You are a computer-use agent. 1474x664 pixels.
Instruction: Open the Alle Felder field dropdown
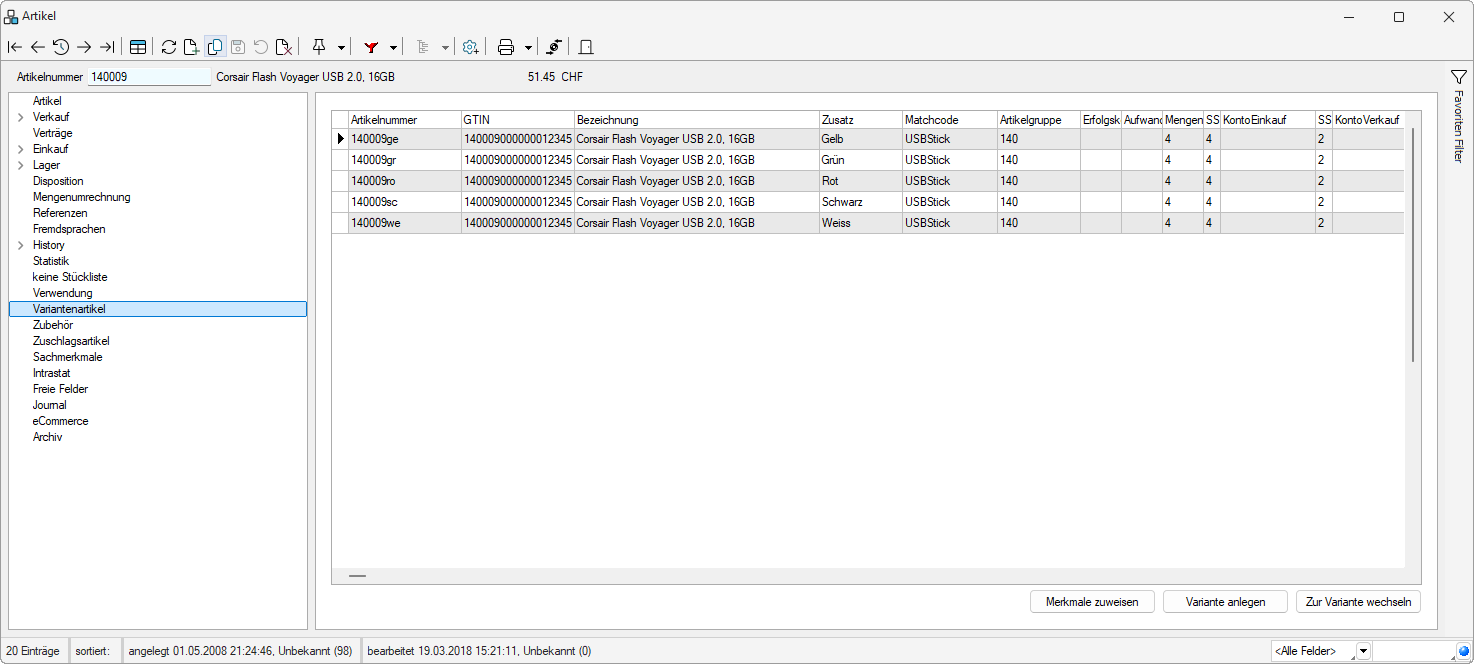click(1363, 652)
